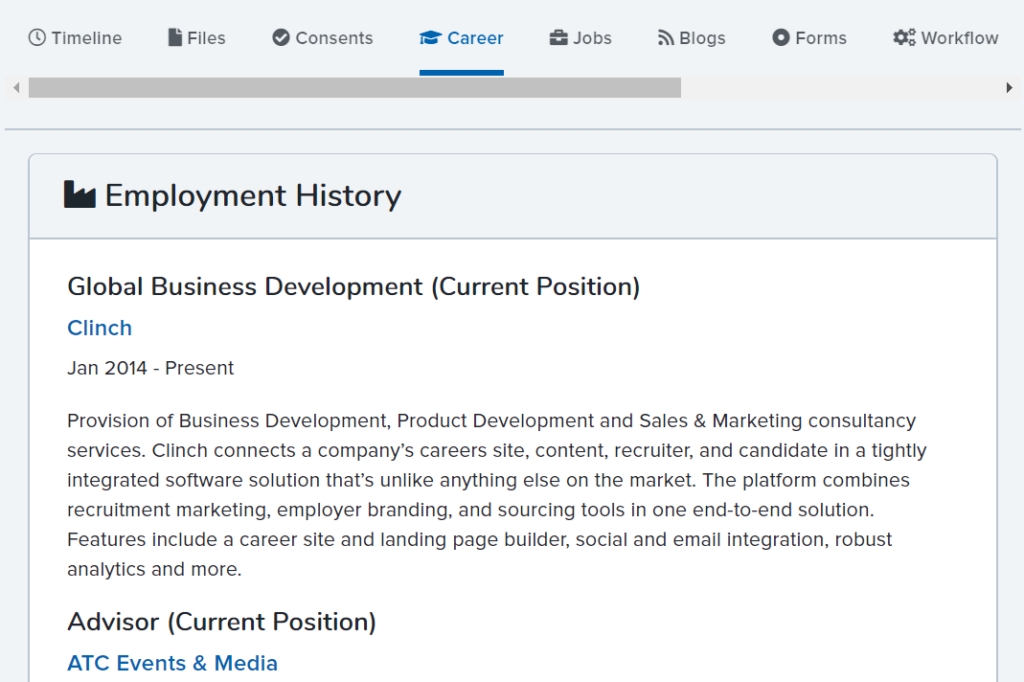Click the Advisor (Current Position) title
This screenshot has height=682, width=1024.
pos(221,622)
